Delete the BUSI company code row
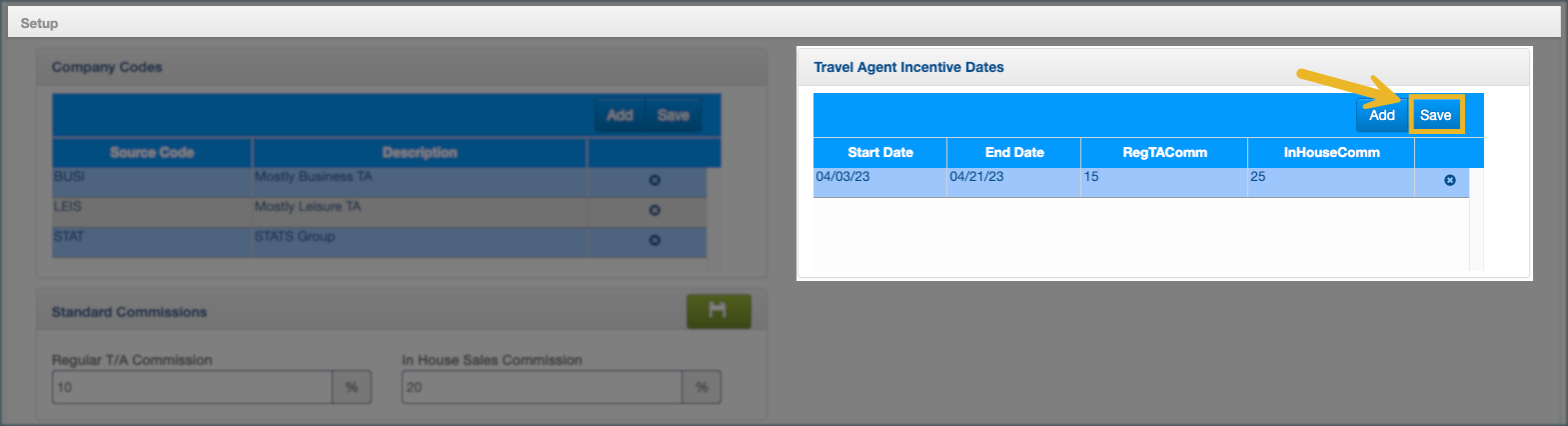The width and height of the screenshot is (1568, 426). pos(655,181)
